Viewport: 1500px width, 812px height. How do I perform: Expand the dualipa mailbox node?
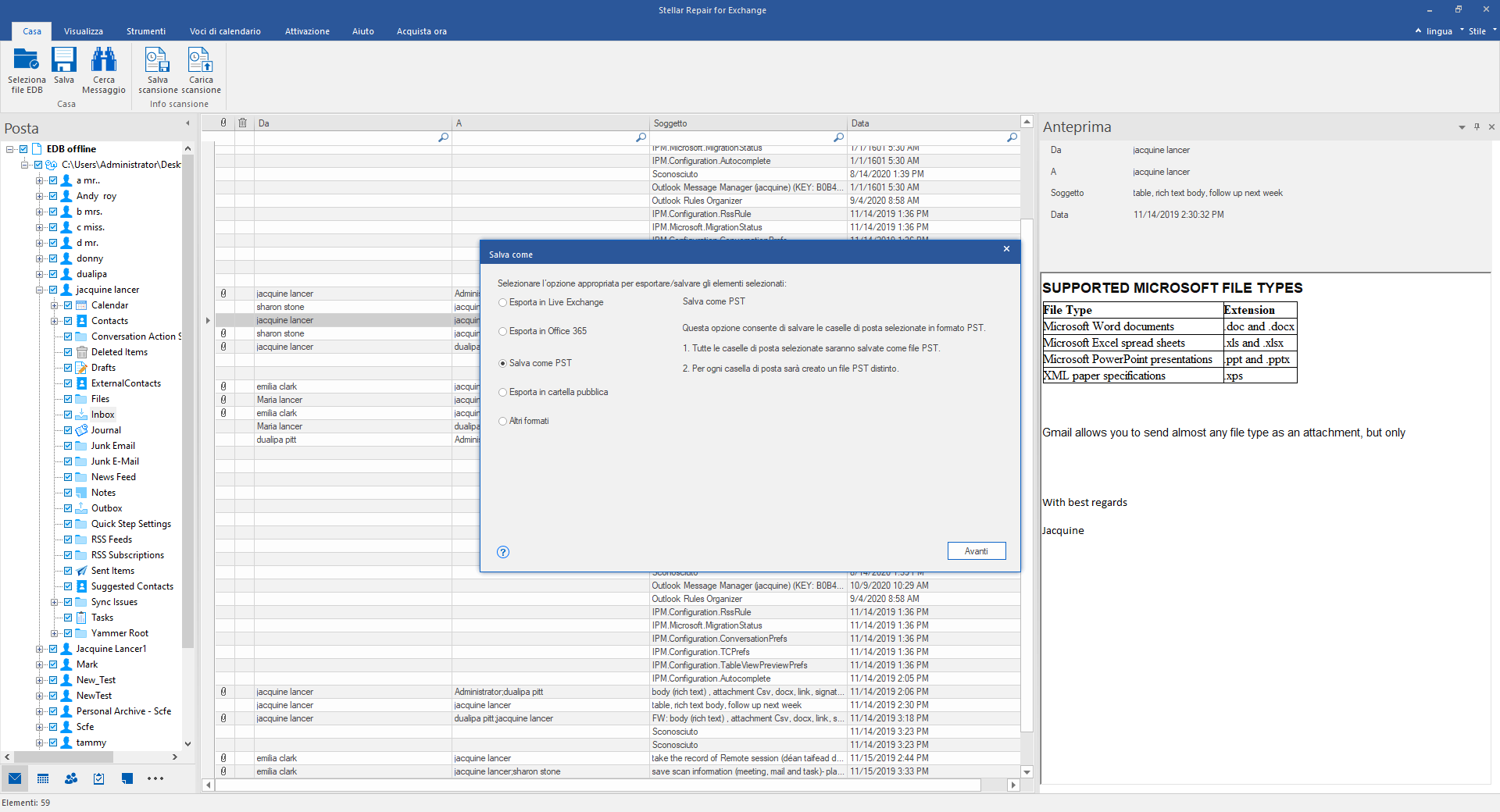click(39, 274)
